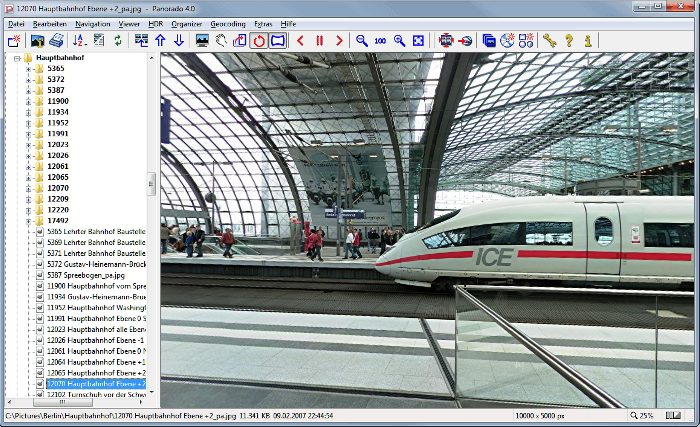
Task: Open the Organizer menu
Action: click(187, 24)
